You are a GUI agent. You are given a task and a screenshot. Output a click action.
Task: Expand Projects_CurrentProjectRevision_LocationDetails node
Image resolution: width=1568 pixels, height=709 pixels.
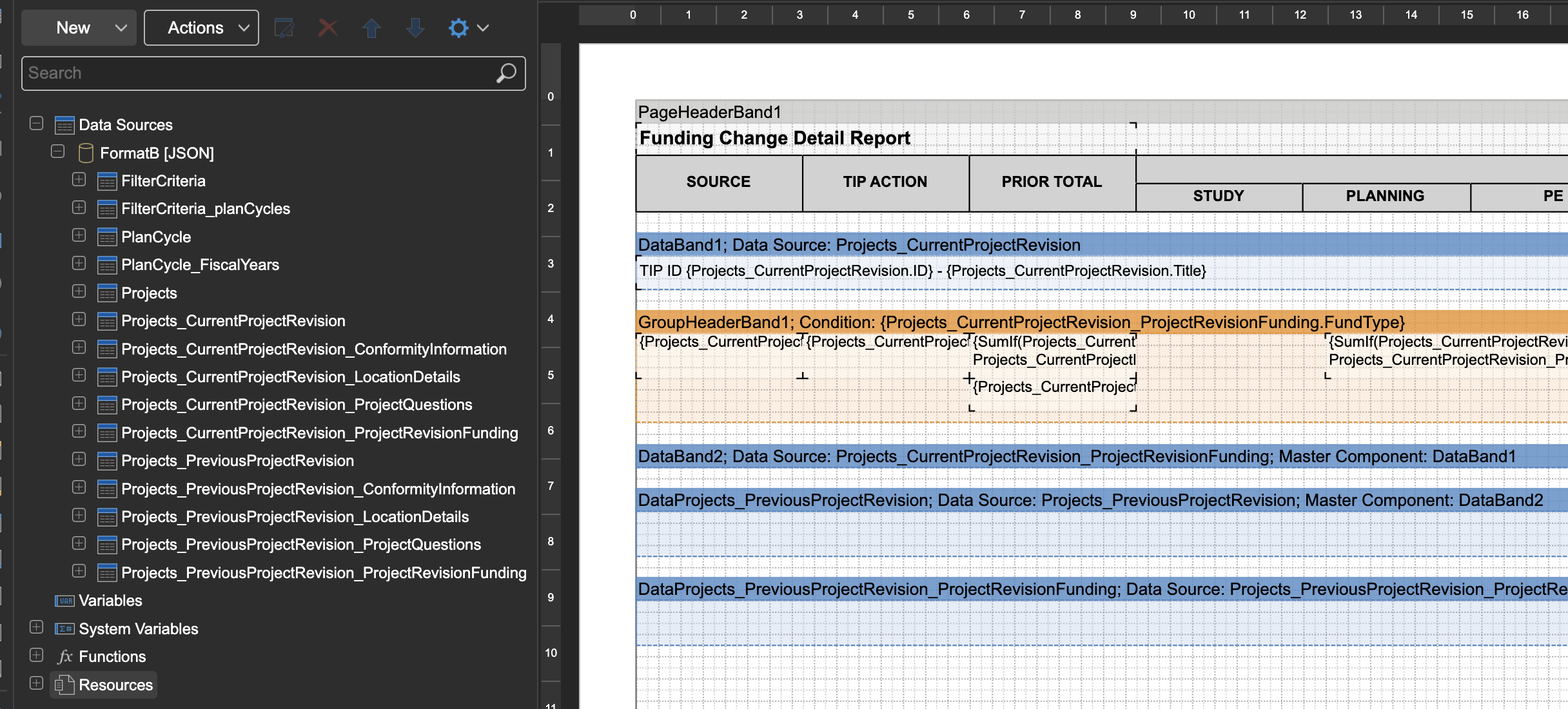pyautogui.click(x=79, y=375)
